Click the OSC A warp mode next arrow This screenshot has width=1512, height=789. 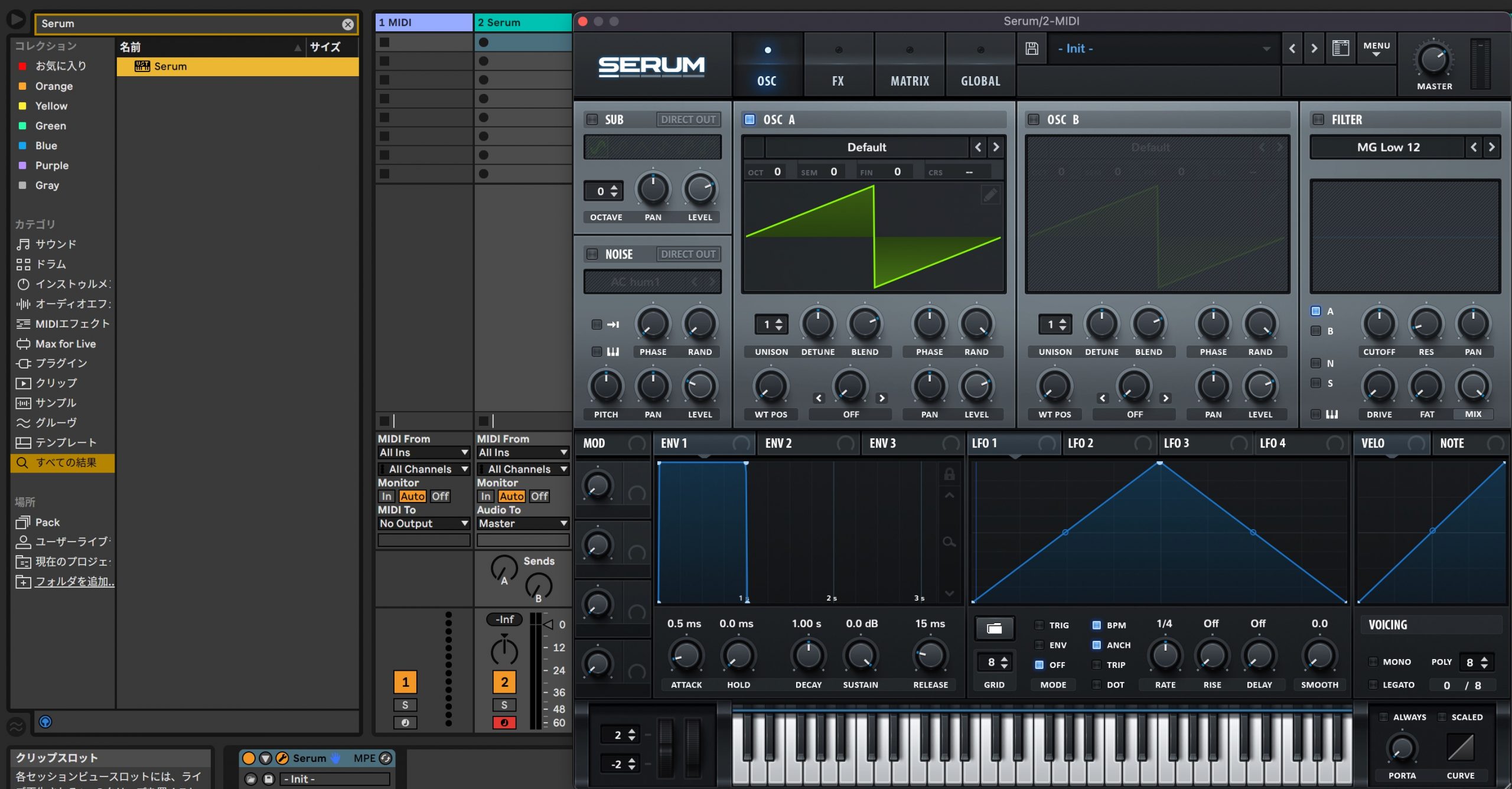click(x=882, y=398)
